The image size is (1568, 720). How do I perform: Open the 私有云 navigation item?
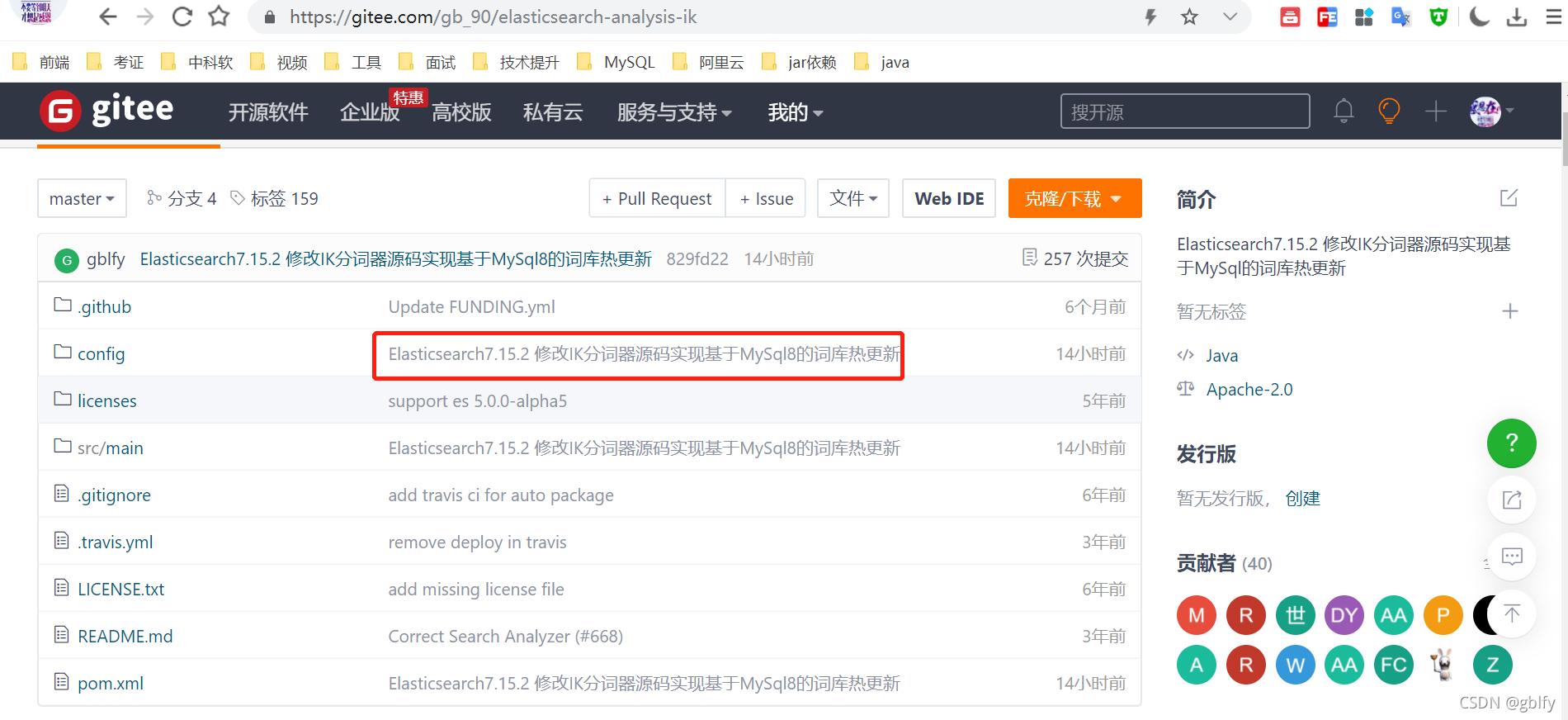tap(553, 112)
